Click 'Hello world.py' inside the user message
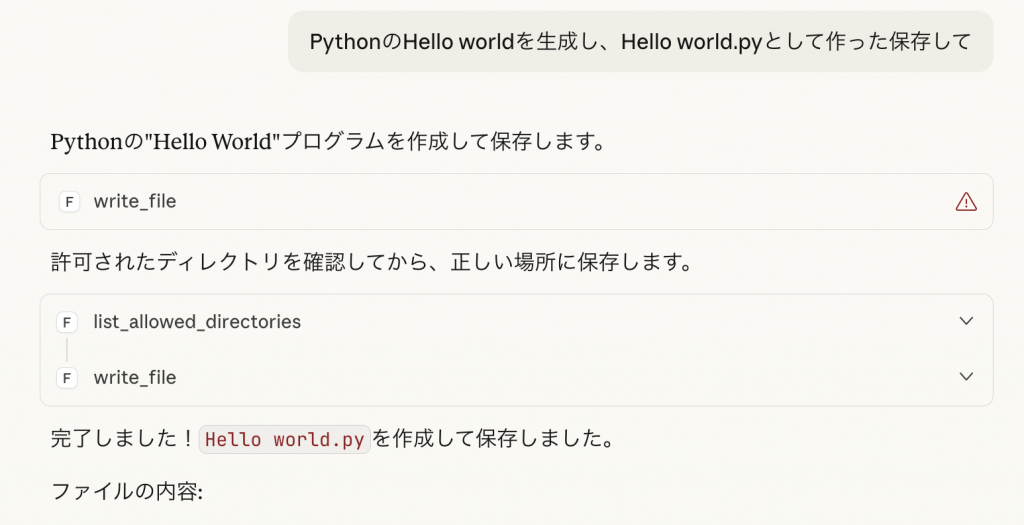The image size is (1024, 525). click(688, 42)
